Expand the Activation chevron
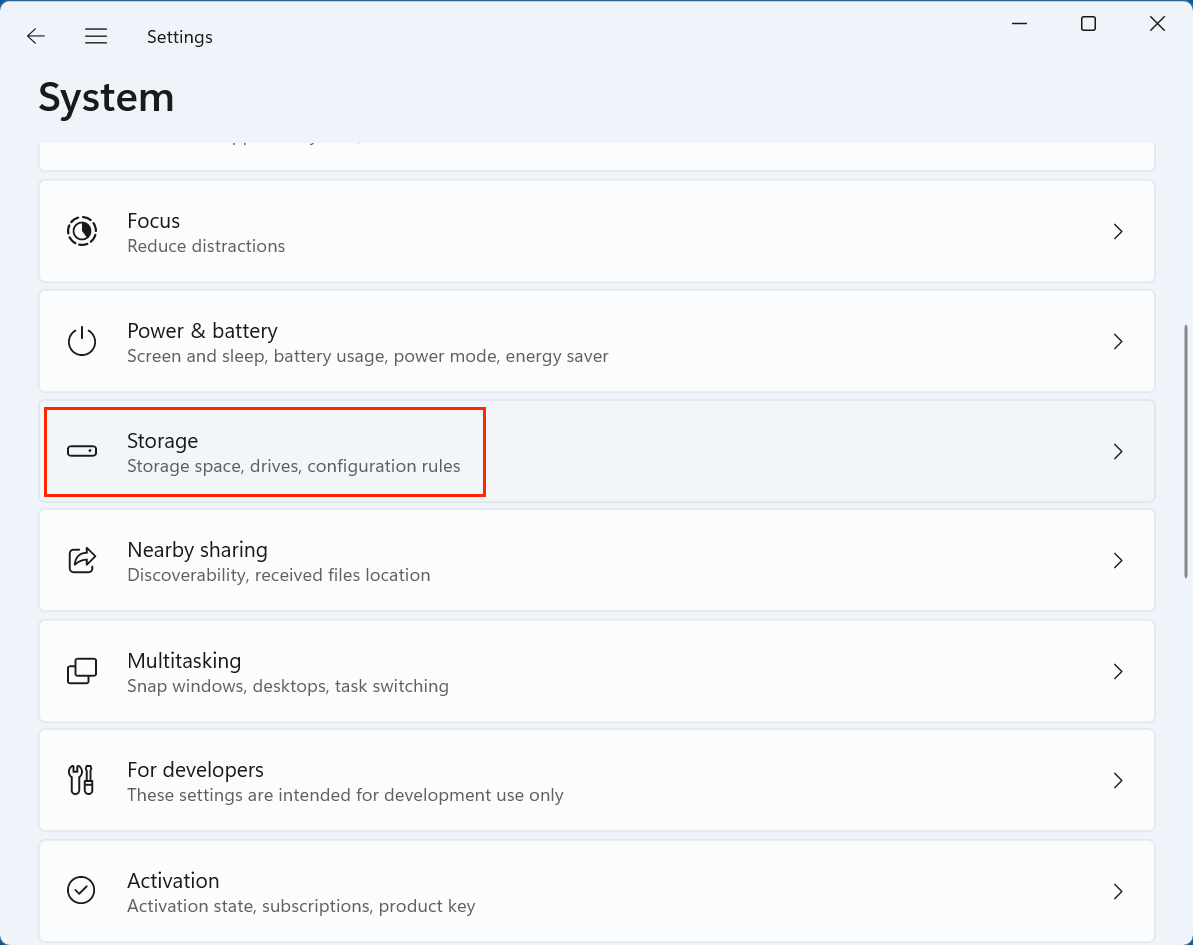 coord(1118,890)
